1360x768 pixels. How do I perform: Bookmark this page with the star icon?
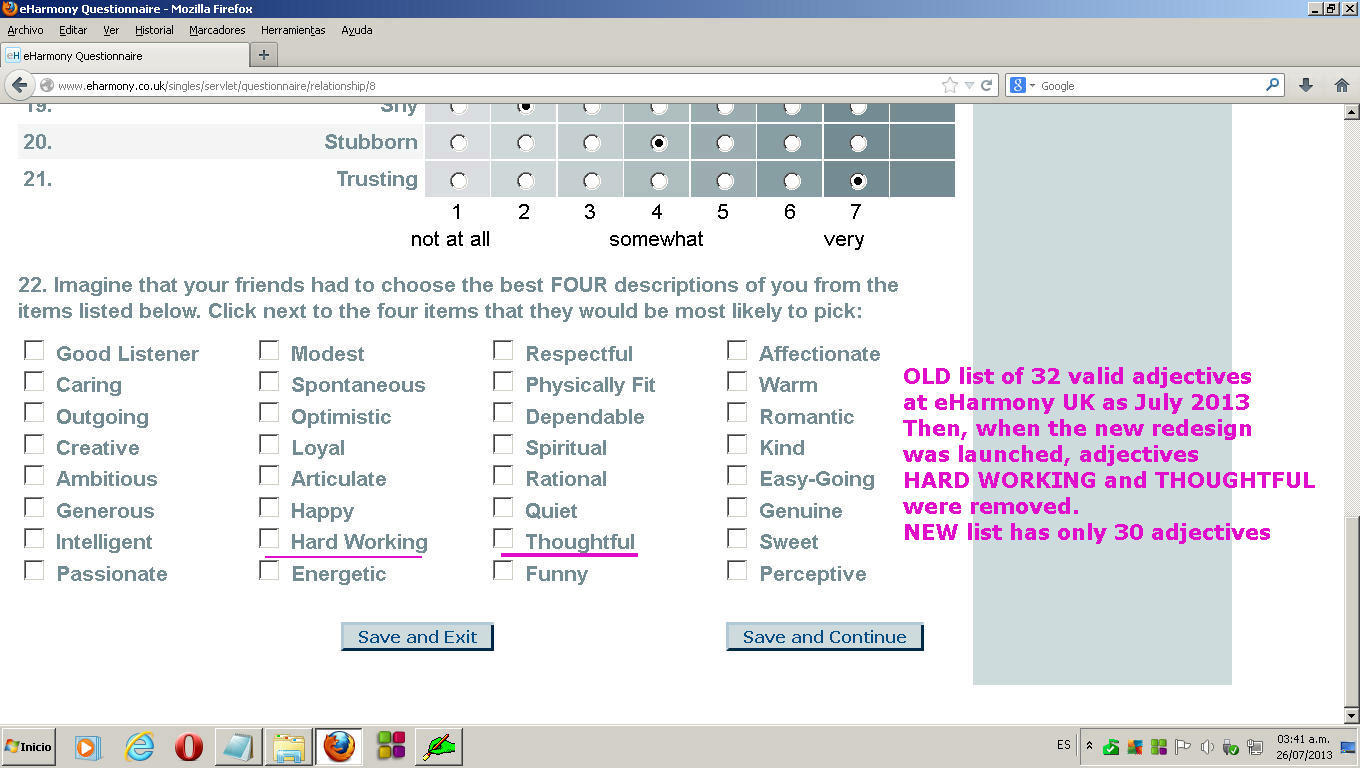950,86
